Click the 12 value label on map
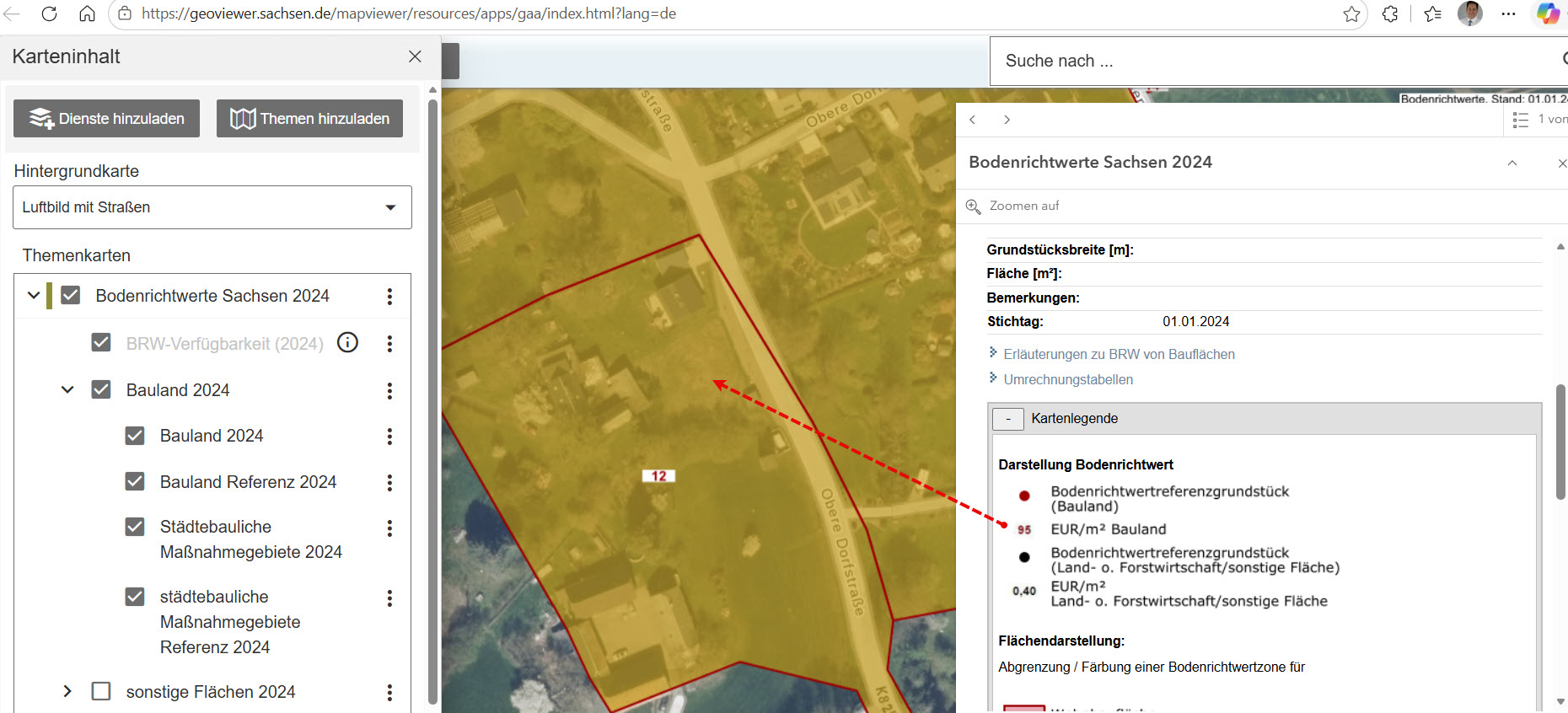 coord(658,476)
